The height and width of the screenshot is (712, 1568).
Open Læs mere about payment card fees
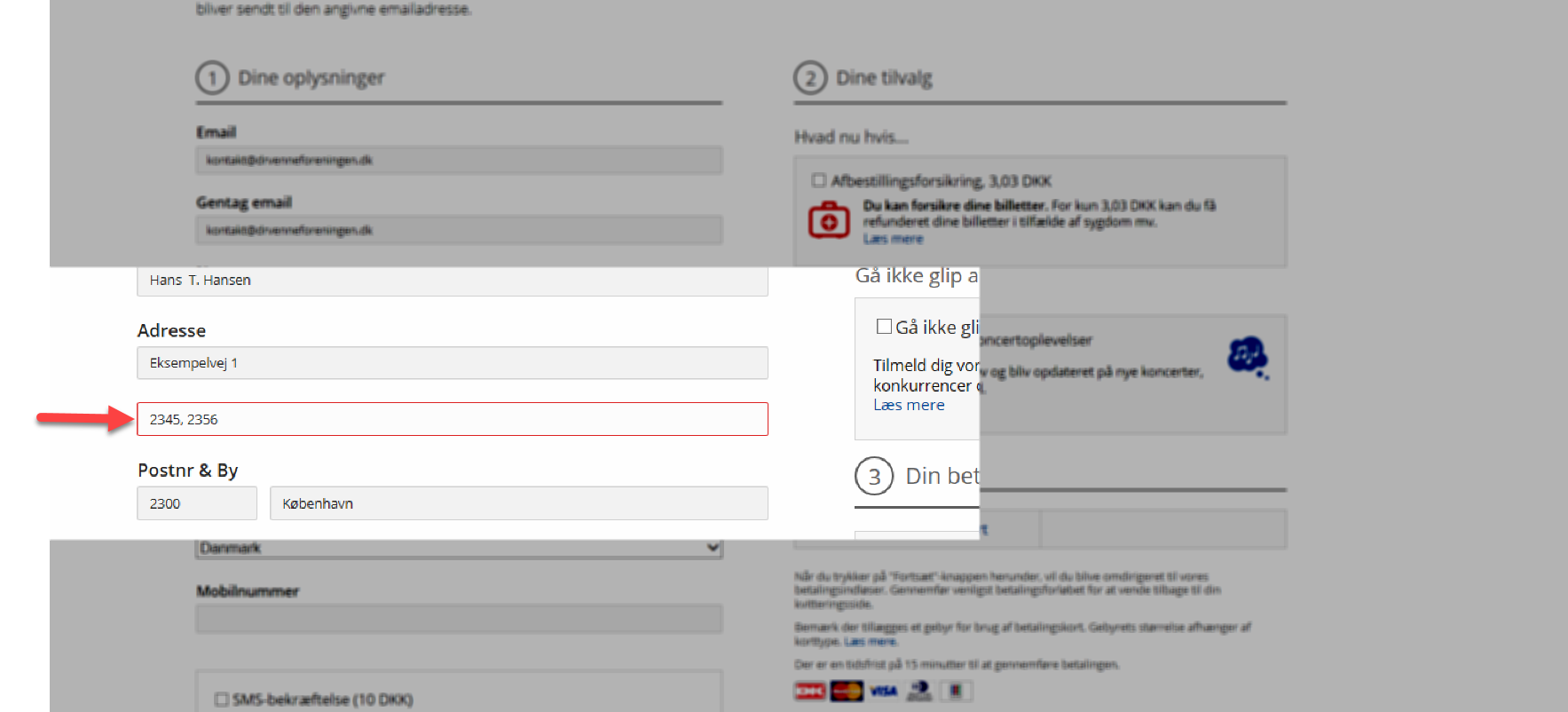point(870,641)
